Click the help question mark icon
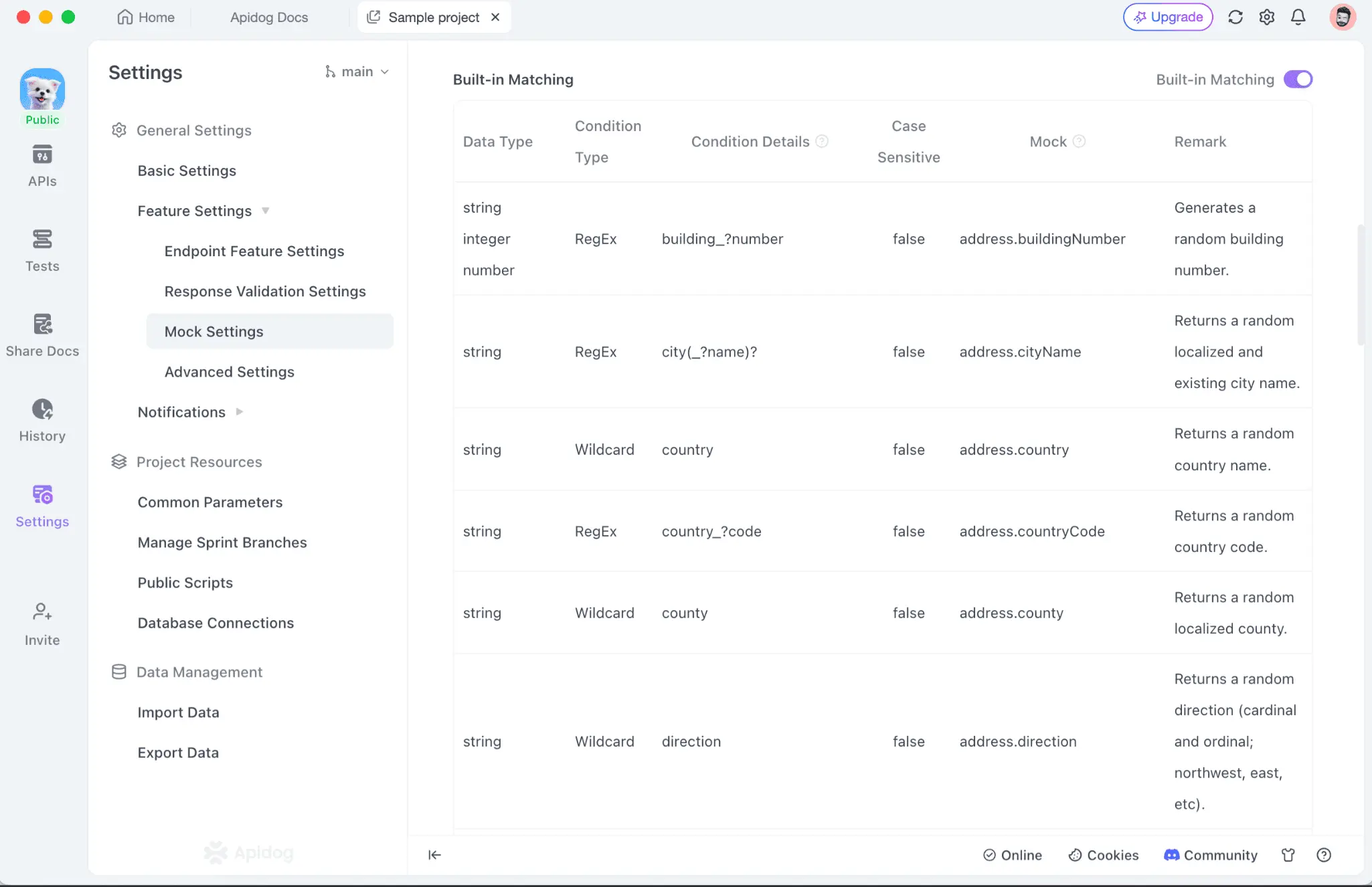1372x887 pixels. (1323, 855)
